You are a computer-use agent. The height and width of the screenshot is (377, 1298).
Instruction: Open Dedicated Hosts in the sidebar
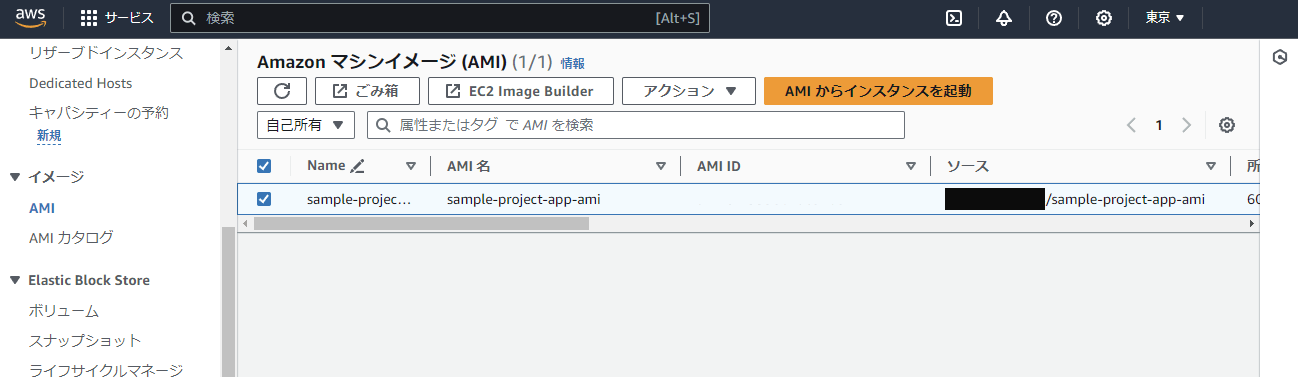tap(81, 83)
